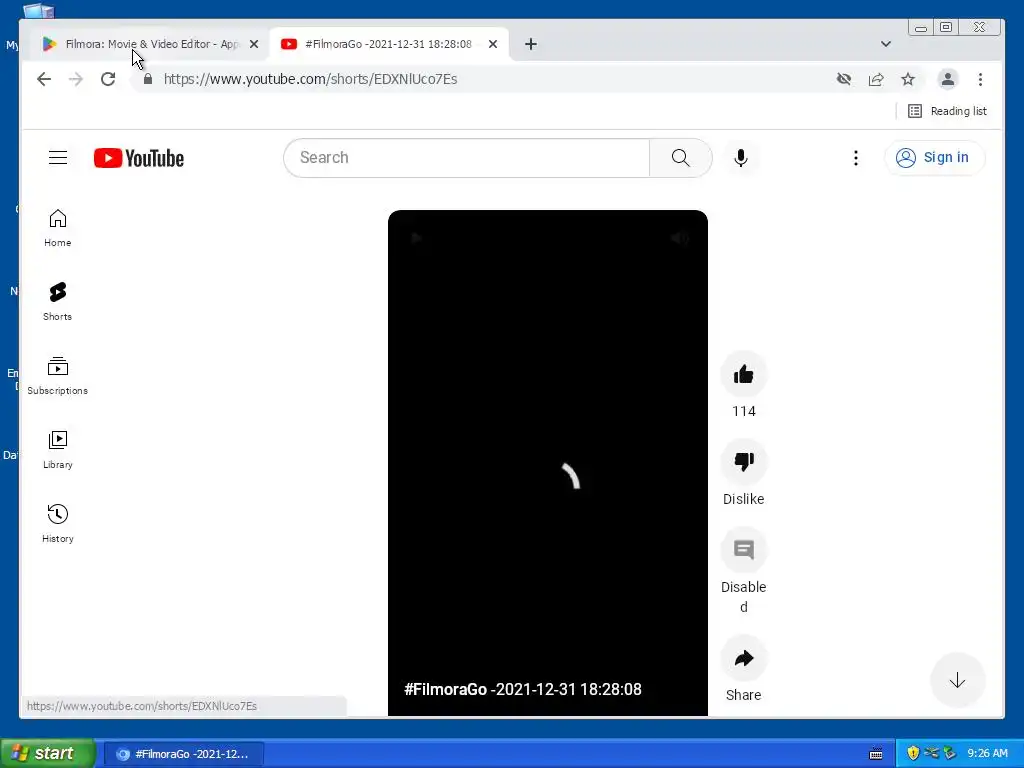
Task: Click the #FilmoraGo video title
Action: 522,689
